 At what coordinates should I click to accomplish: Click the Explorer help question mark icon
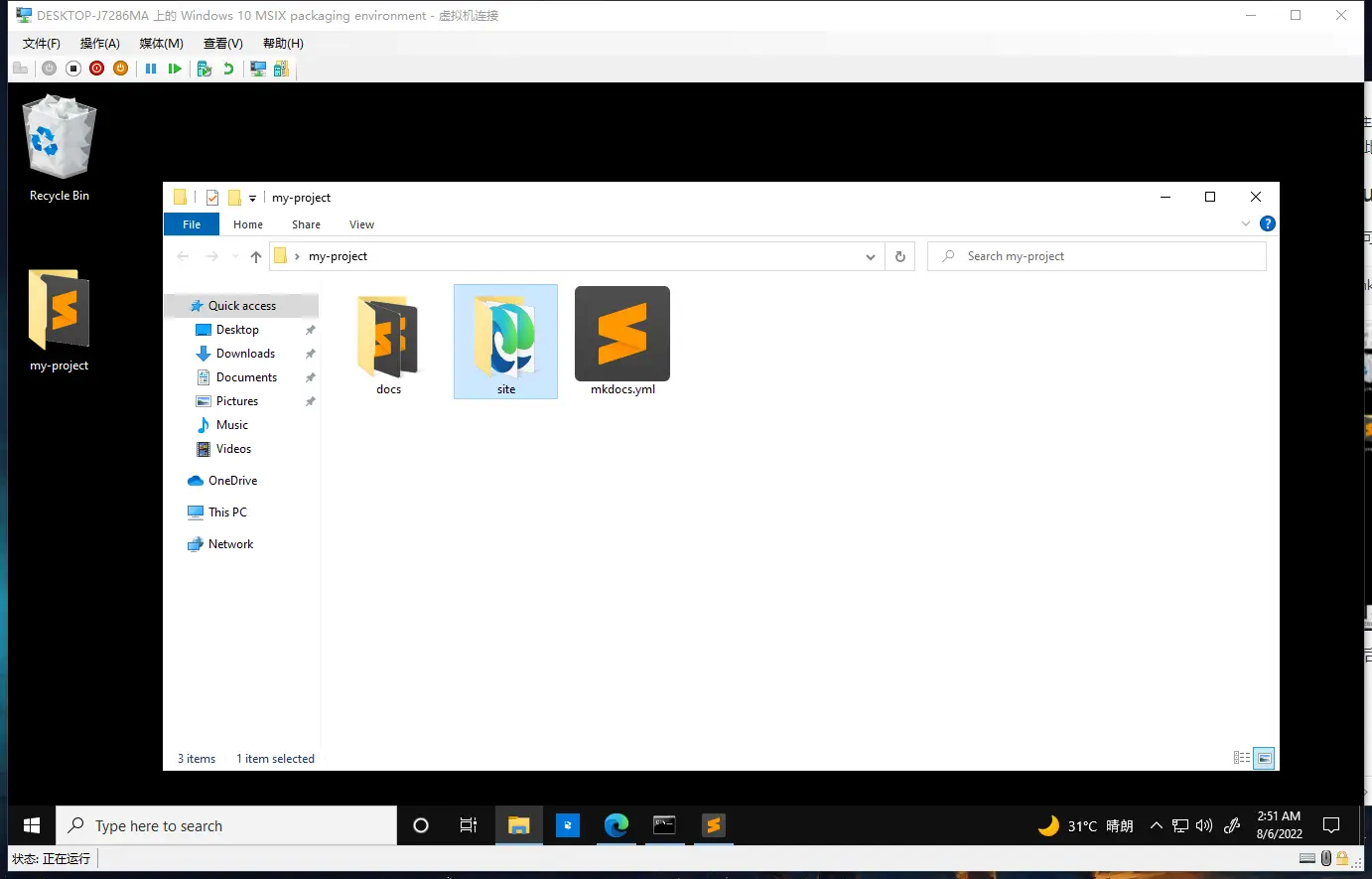tap(1267, 224)
